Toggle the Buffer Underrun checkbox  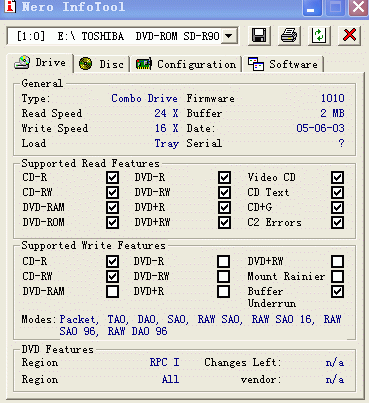pyautogui.click(x=337, y=292)
